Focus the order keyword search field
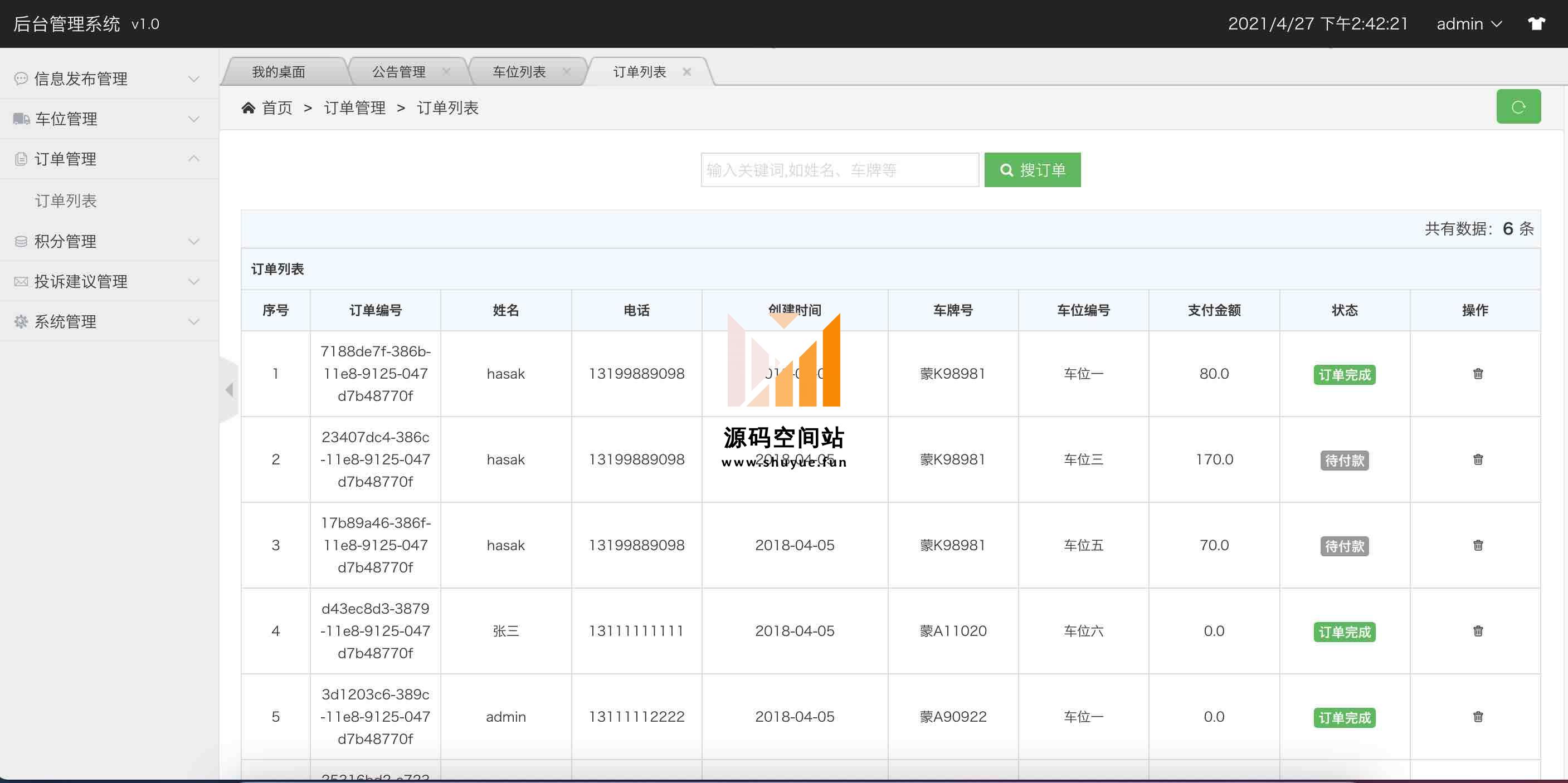Screen dimensions: 1568x783 point(839,170)
